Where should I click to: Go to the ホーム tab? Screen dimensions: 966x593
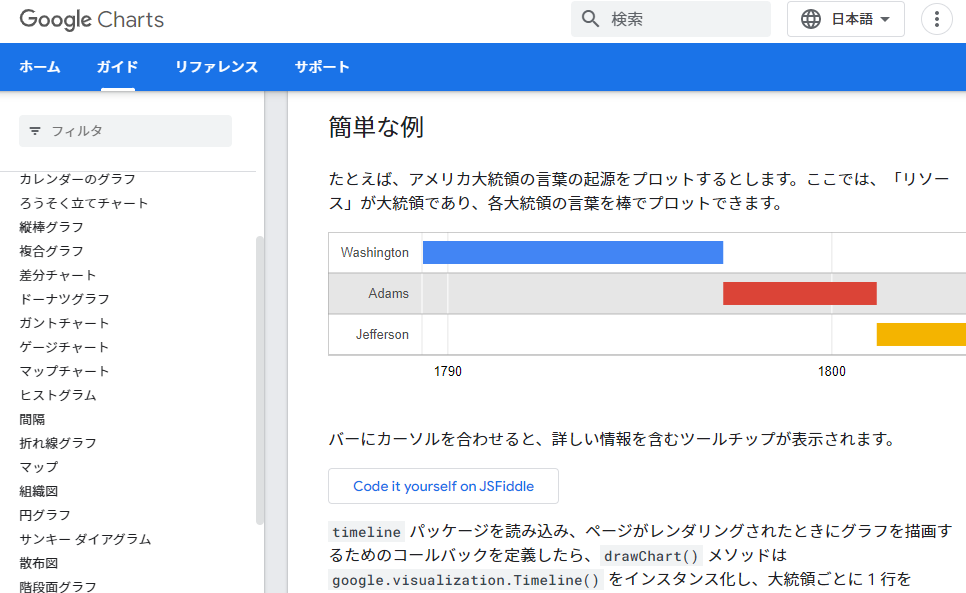tap(39, 67)
